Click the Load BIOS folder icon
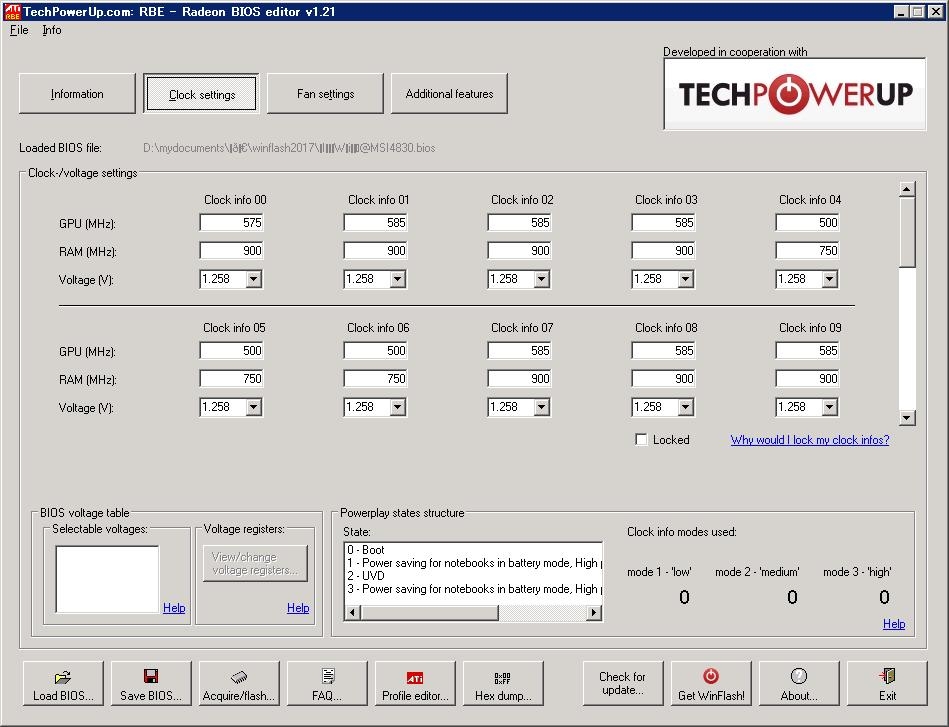 pos(62,677)
